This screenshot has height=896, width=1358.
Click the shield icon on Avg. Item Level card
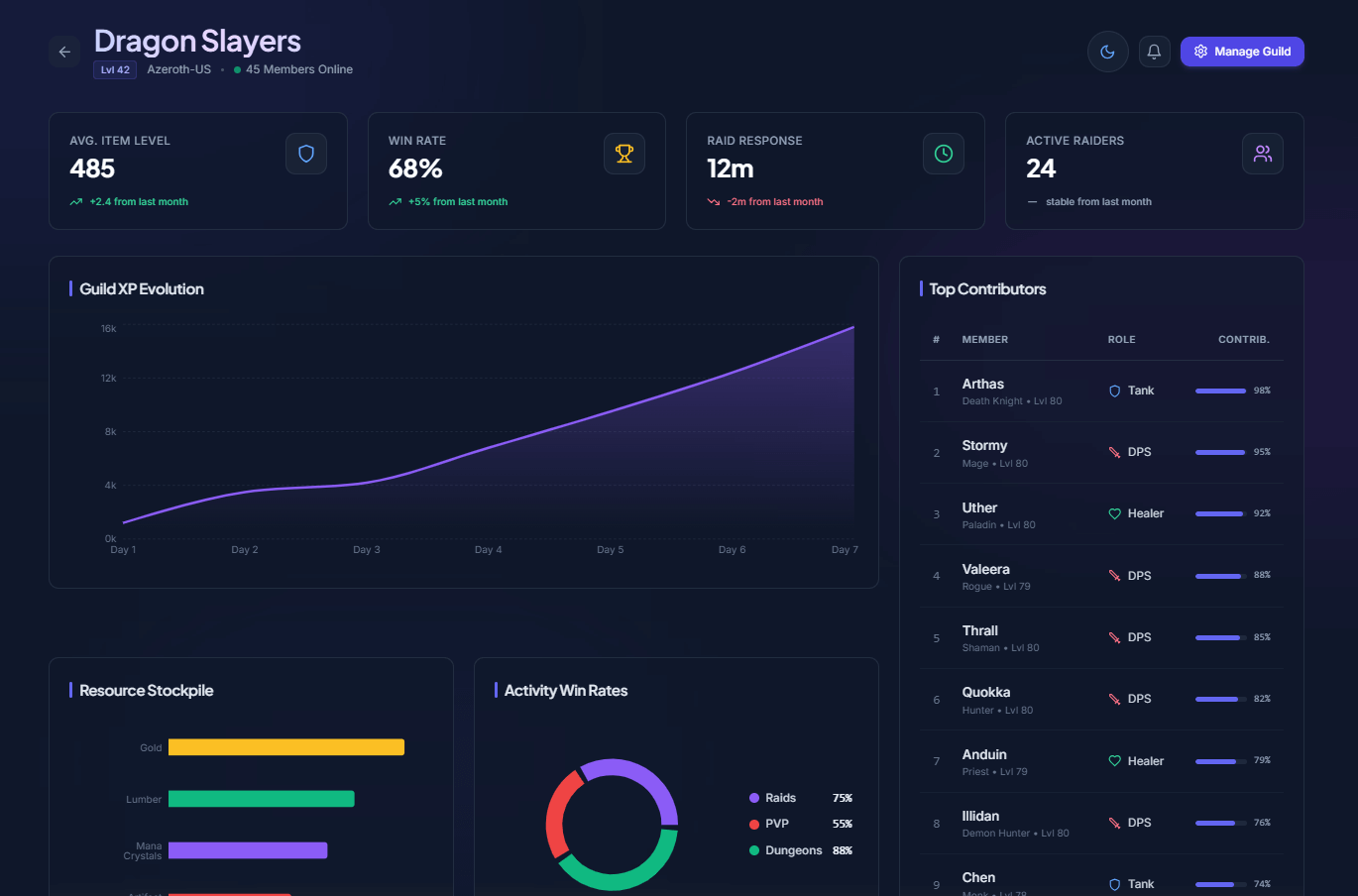(x=305, y=154)
